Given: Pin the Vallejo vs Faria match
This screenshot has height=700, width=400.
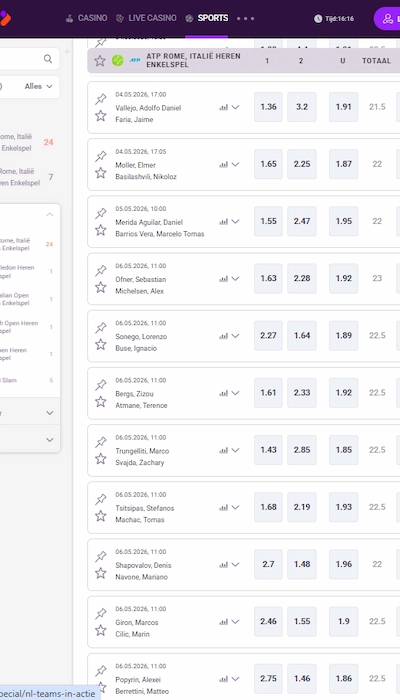Looking at the screenshot, I should click(101, 99).
